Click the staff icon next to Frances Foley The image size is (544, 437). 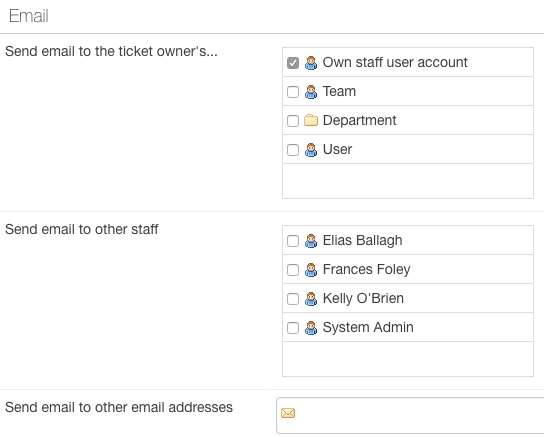tap(311, 270)
